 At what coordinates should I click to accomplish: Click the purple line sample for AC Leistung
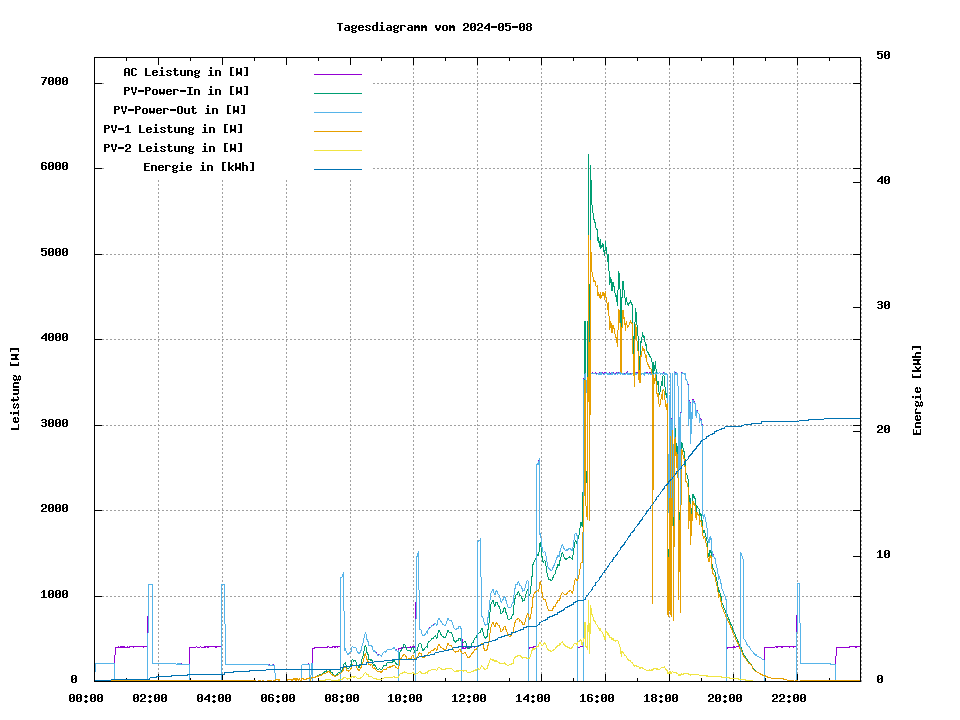(x=337, y=74)
